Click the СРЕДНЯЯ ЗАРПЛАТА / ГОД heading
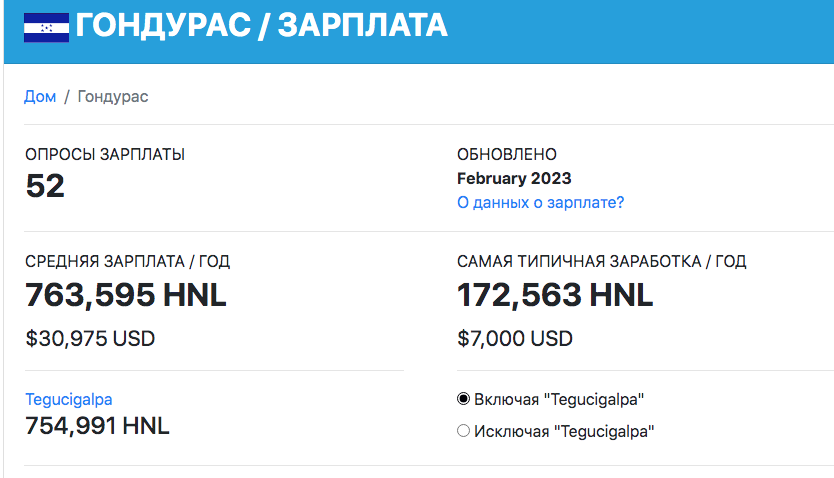This screenshot has height=478, width=834. pos(128,262)
